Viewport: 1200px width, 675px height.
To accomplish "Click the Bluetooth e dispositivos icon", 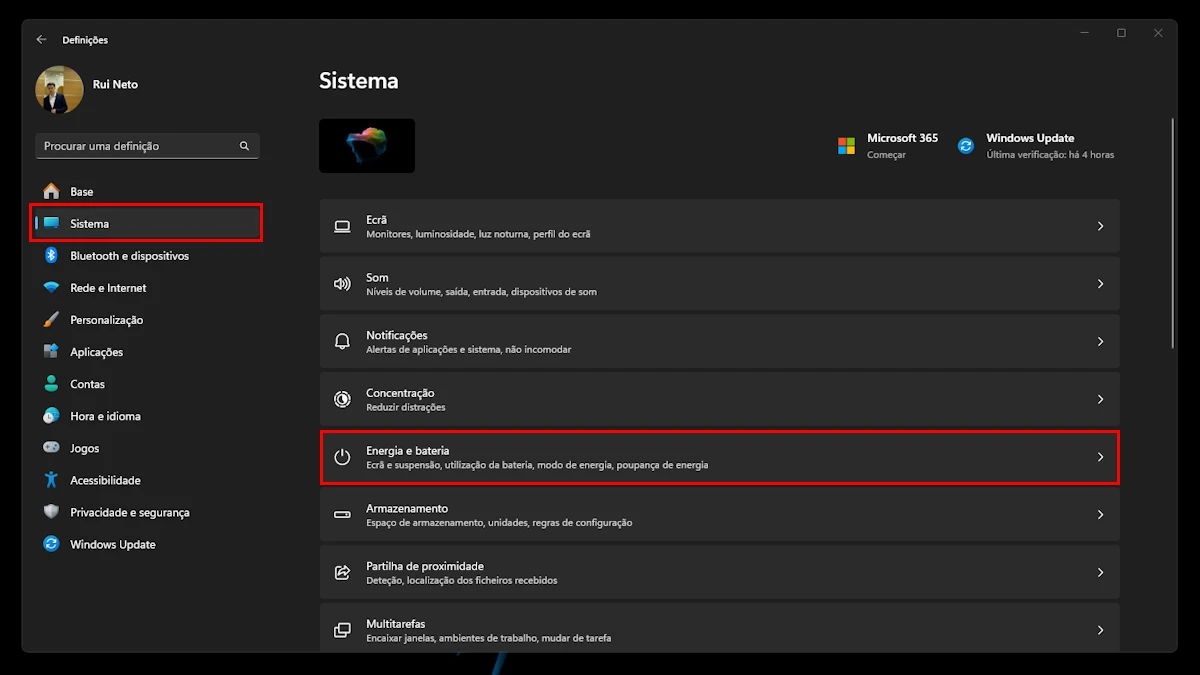I will 51,256.
